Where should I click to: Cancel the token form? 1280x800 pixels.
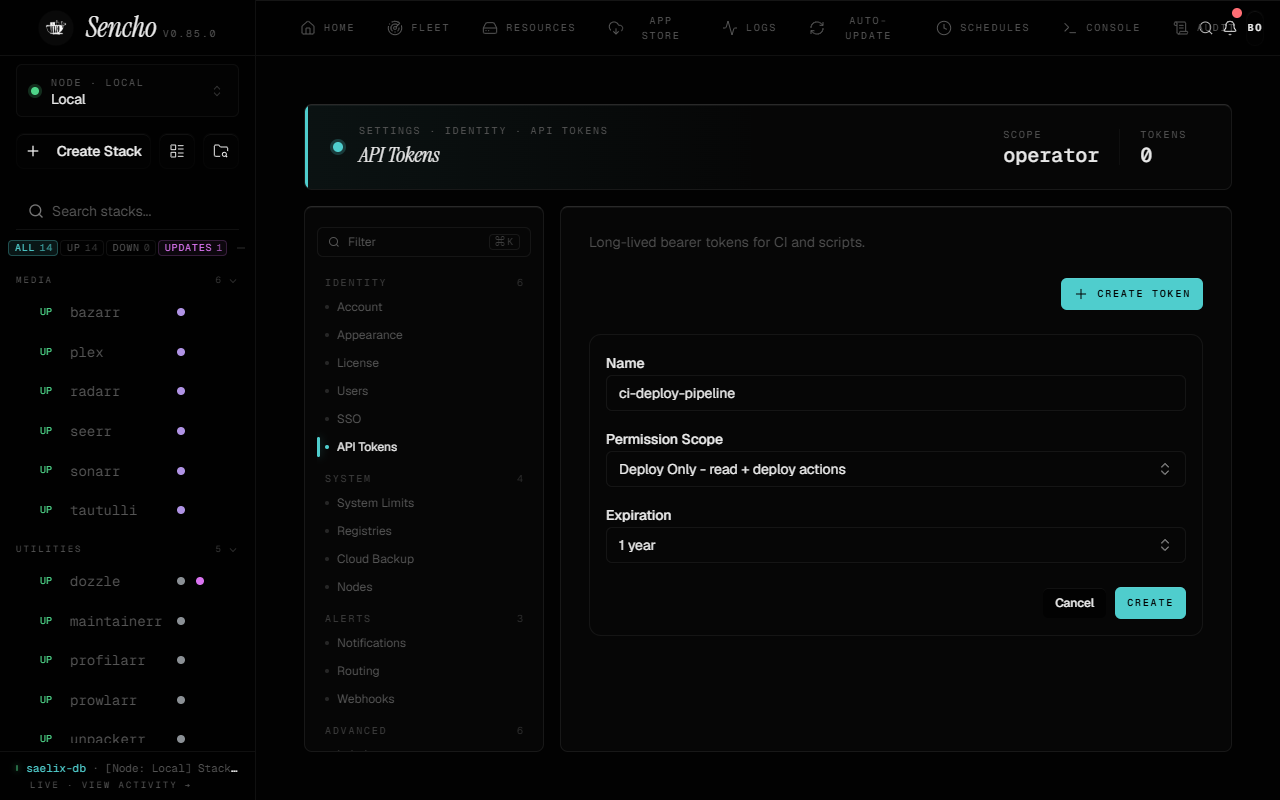point(1075,603)
